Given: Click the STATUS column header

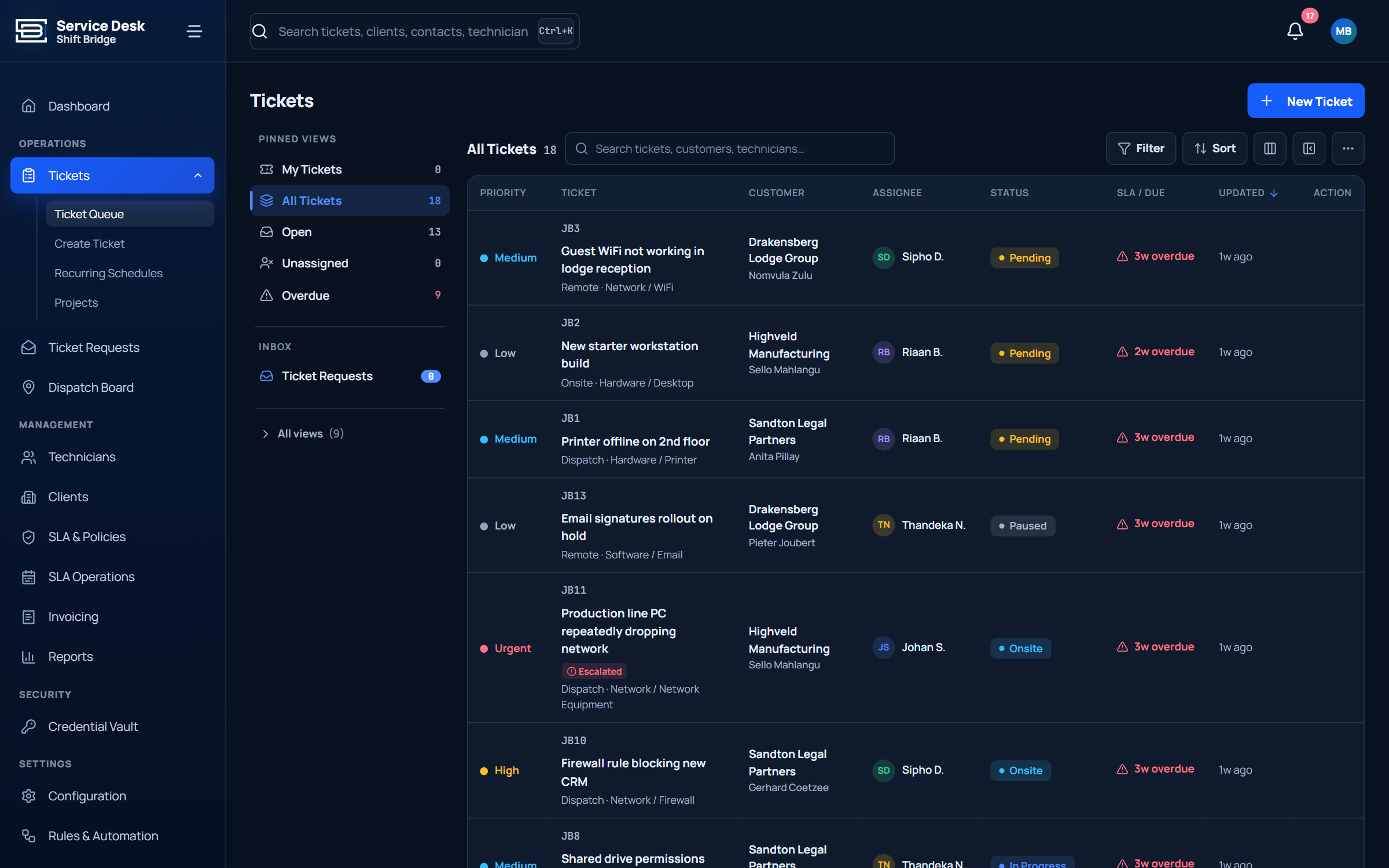Looking at the screenshot, I should click(x=1009, y=193).
